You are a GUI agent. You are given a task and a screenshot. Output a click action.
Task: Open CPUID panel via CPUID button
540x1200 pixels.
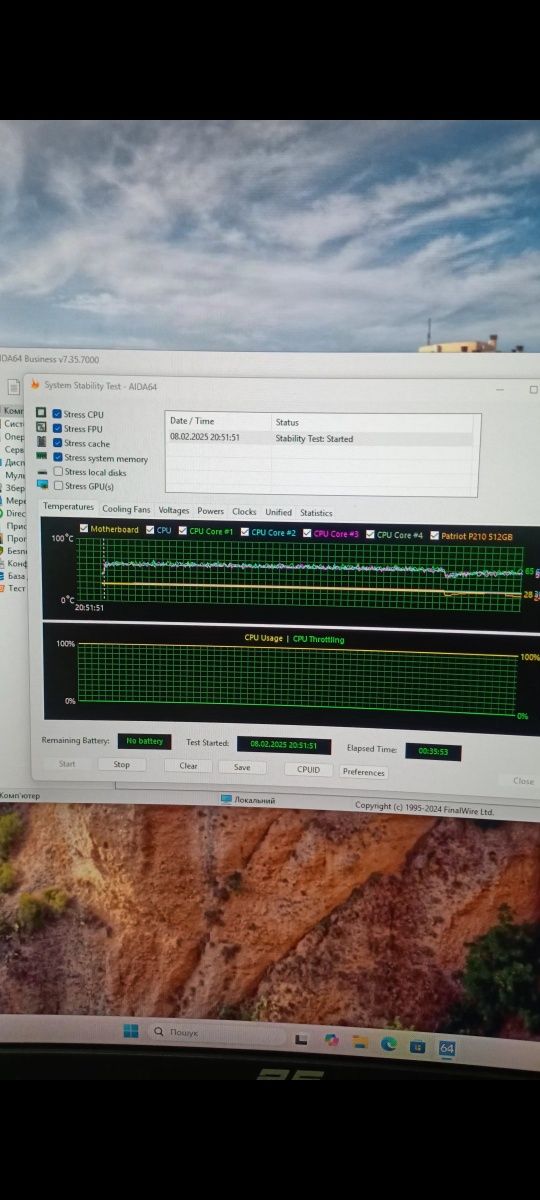click(308, 769)
